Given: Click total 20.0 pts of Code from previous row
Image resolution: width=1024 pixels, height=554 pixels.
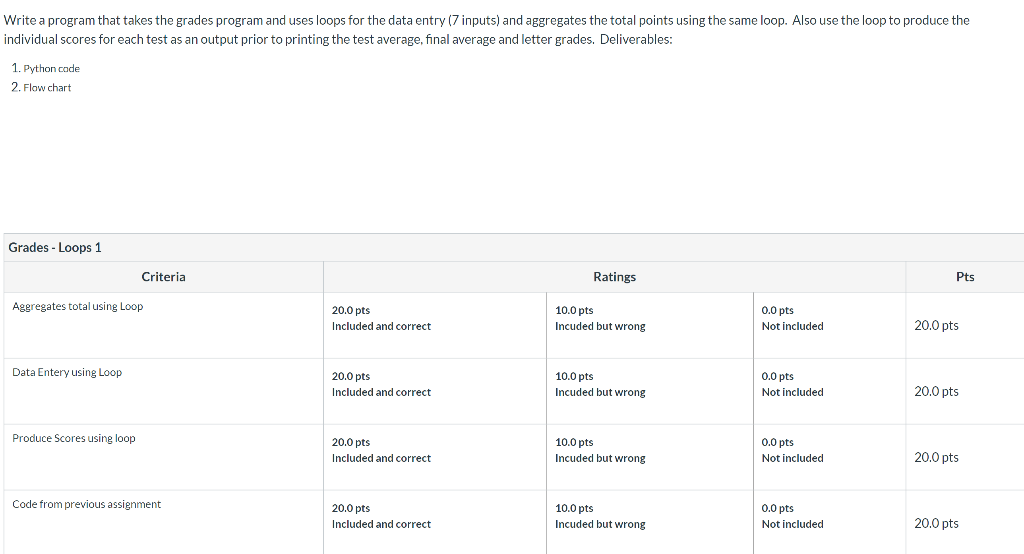Looking at the screenshot, I should (936, 523).
